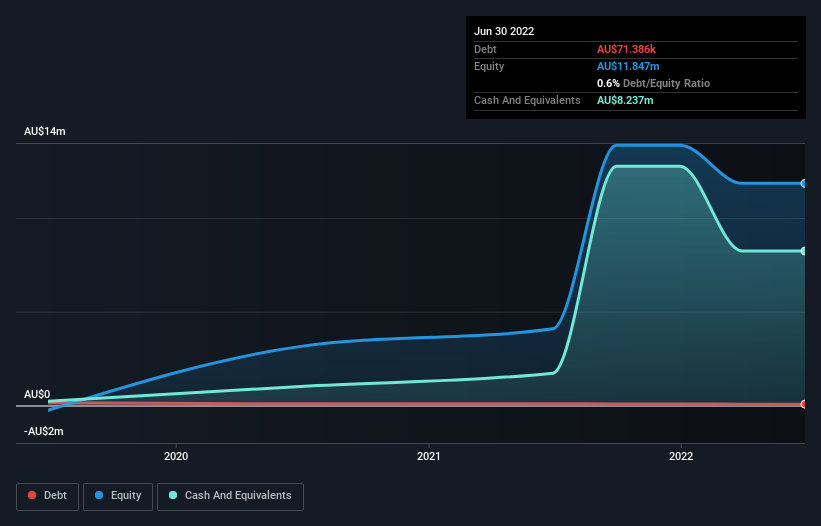This screenshot has width=821, height=526.
Task: Toggle the Equity legend button
Action: tap(118, 496)
